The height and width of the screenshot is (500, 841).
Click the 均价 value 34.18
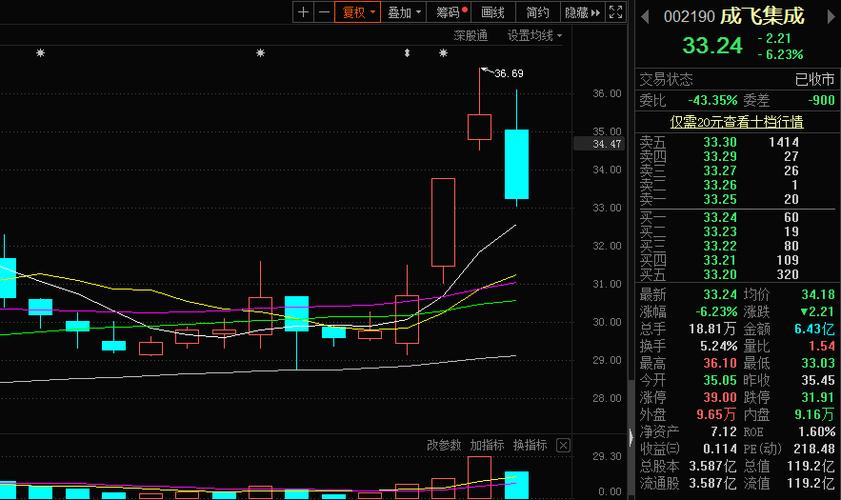pos(818,294)
